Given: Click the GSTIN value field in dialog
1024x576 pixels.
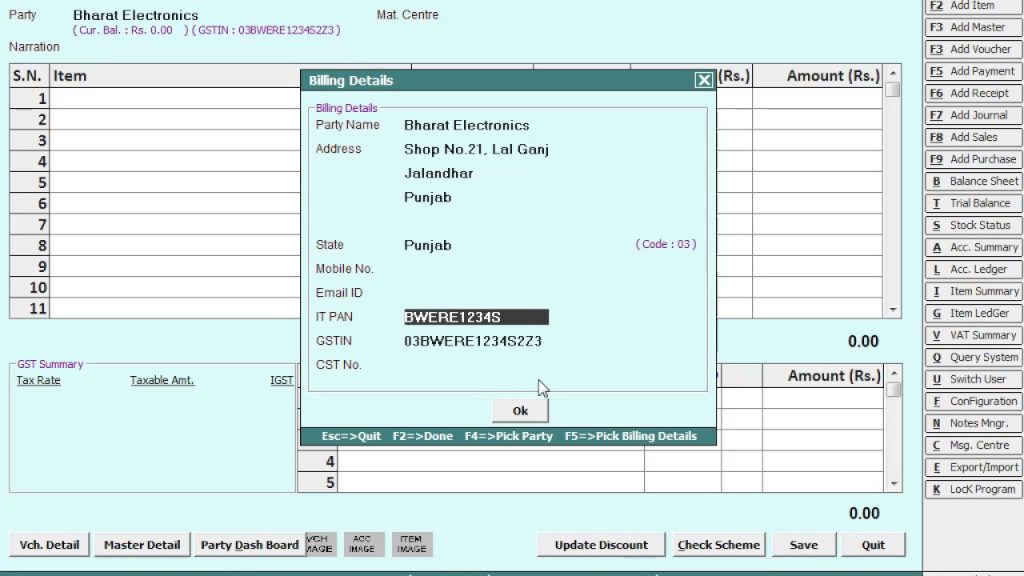Looking at the screenshot, I should 473,341.
